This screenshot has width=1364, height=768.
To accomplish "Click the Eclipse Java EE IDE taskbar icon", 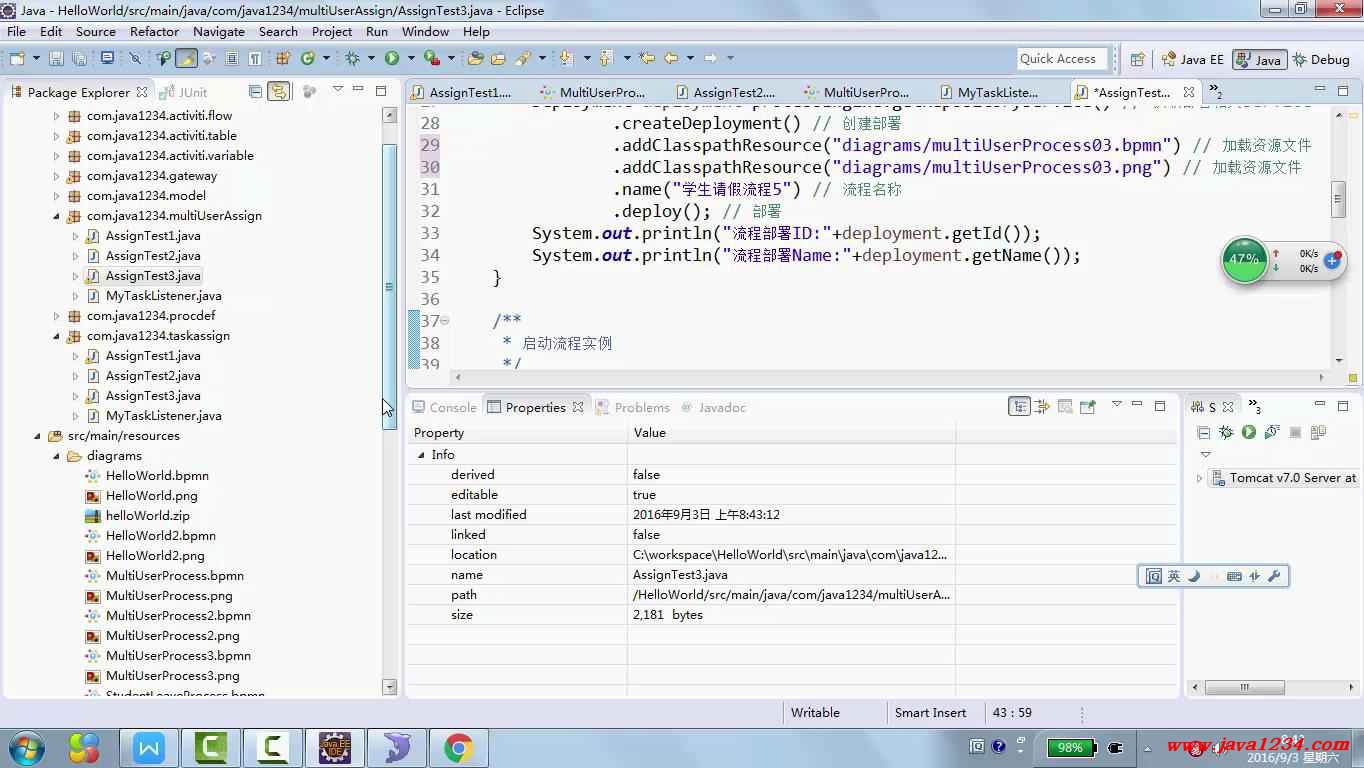I will point(335,747).
